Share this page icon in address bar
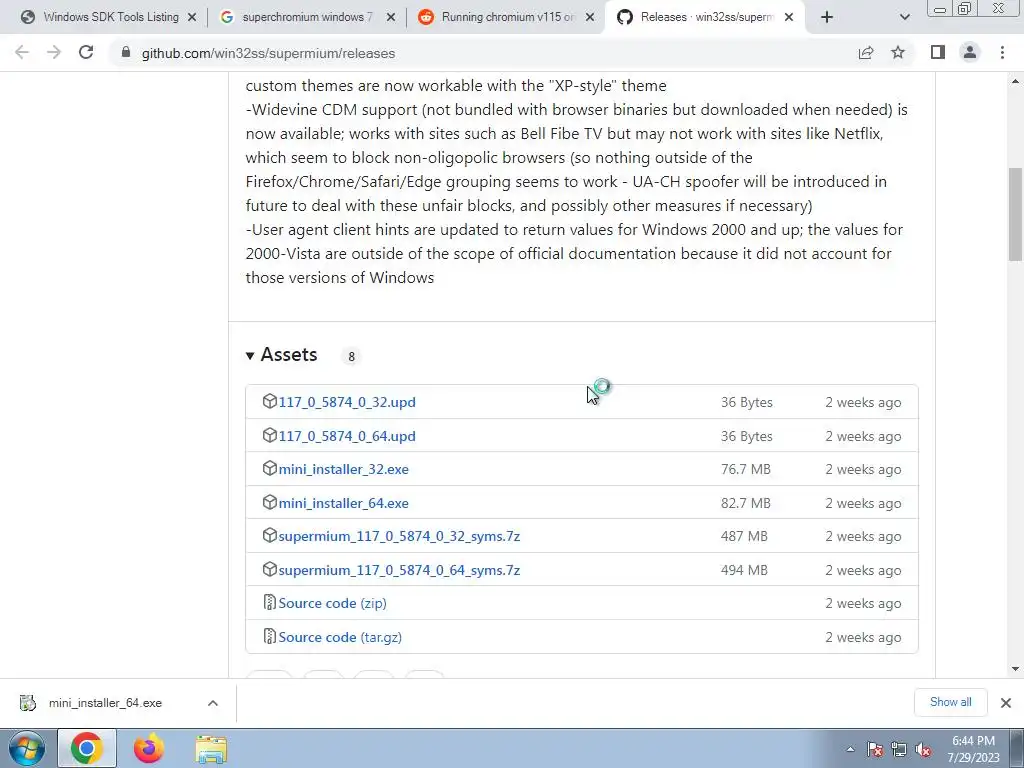Viewport: 1024px width, 768px height. [x=866, y=52]
